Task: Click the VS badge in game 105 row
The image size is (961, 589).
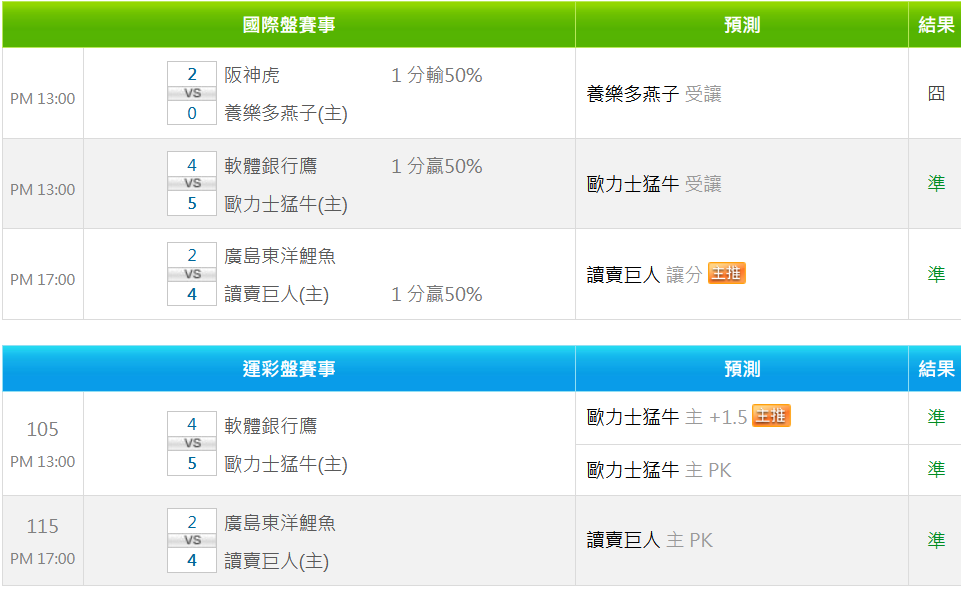Action: tap(192, 443)
